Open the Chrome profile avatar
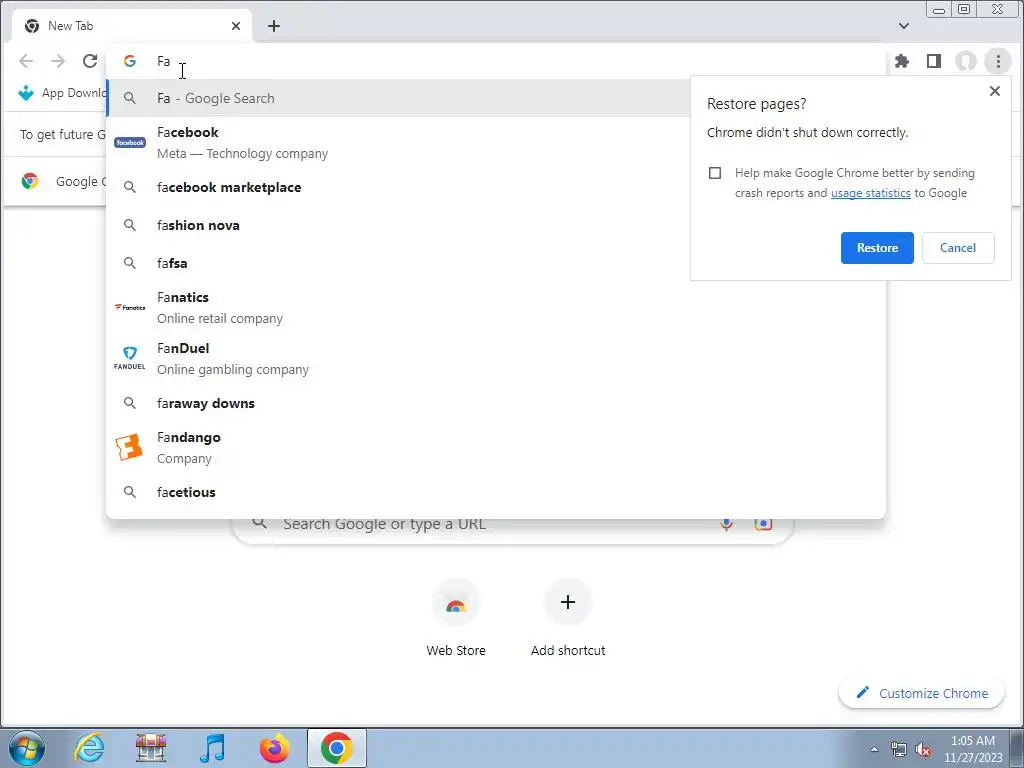Screen dimensions: 1024x768 pos(966,61)
